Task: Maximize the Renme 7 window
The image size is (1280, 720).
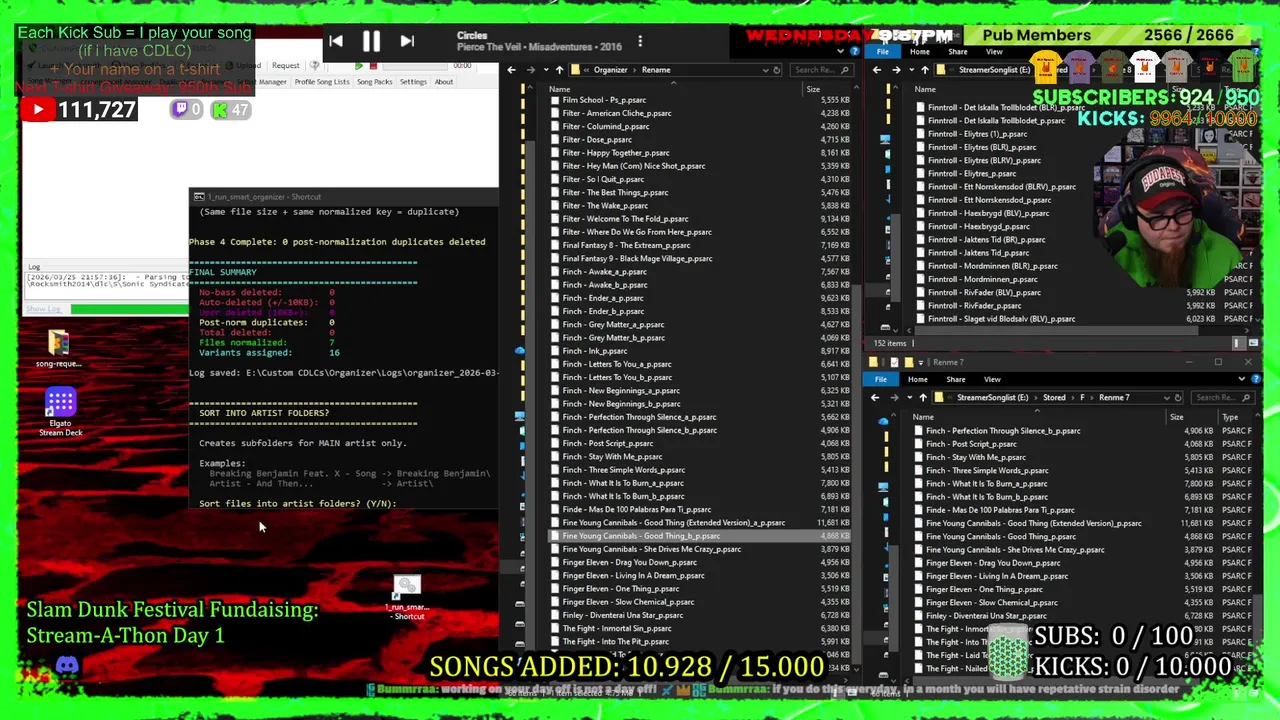Action: click(1218, 362)
